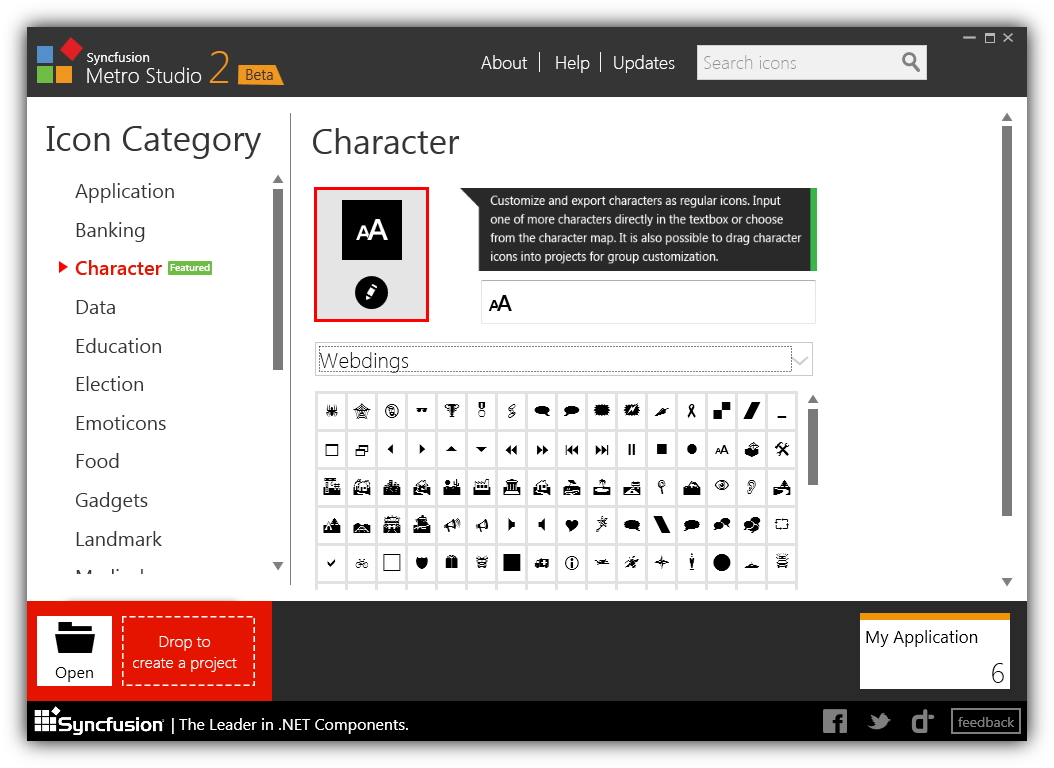Click the folder Open icon
Screen dimensions: 1054x768
[x=75, y=650]
